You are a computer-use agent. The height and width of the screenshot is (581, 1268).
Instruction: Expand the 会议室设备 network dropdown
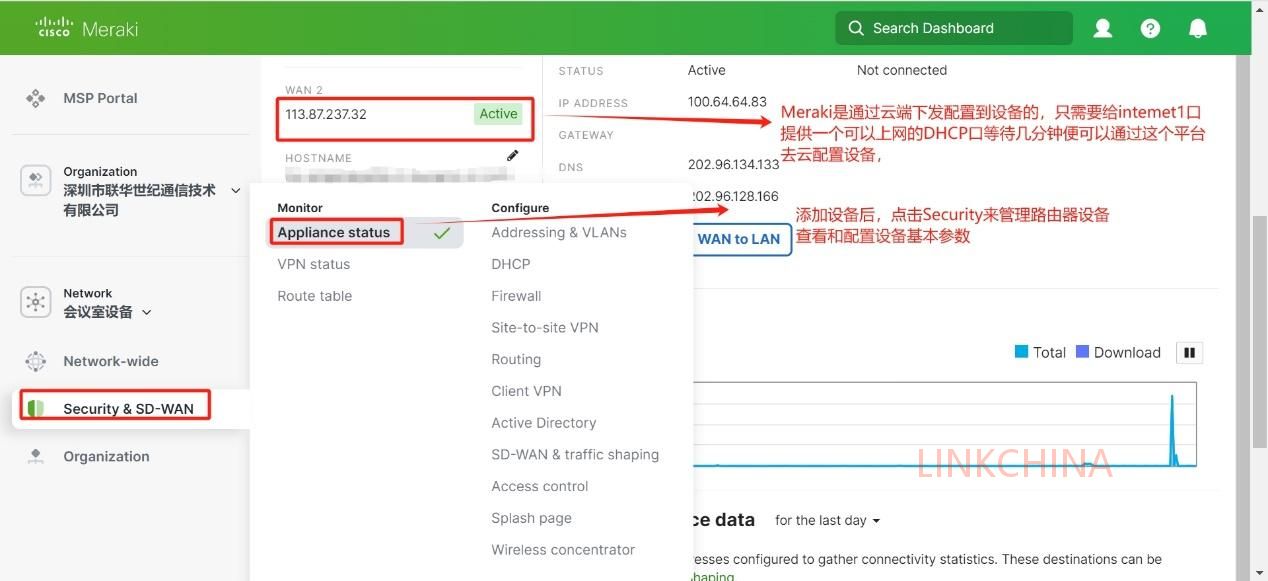click(x=147, y=312)
